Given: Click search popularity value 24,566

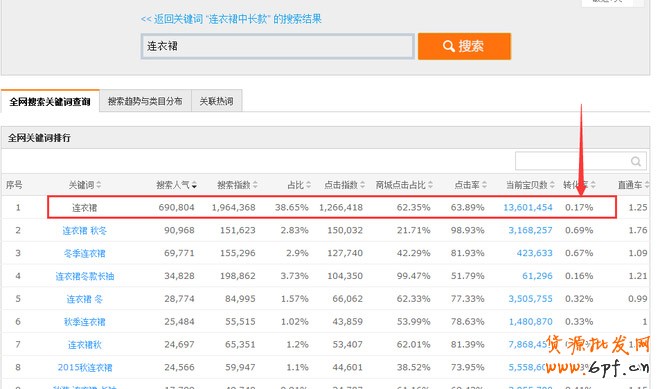Looking at the screenshot, I should pyautogui.click(x=179, y=367).
